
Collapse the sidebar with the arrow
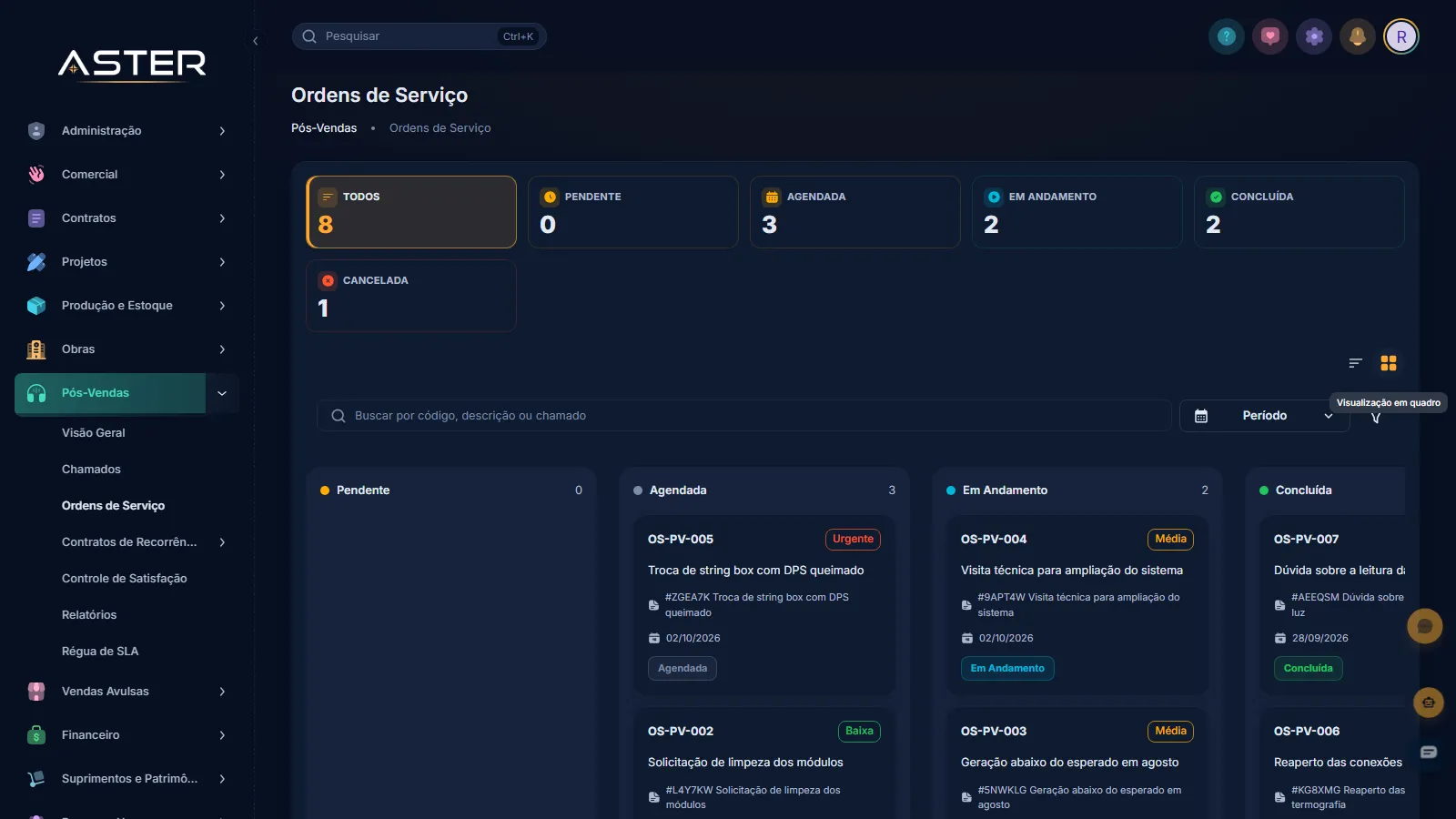[x=256, y=41]
